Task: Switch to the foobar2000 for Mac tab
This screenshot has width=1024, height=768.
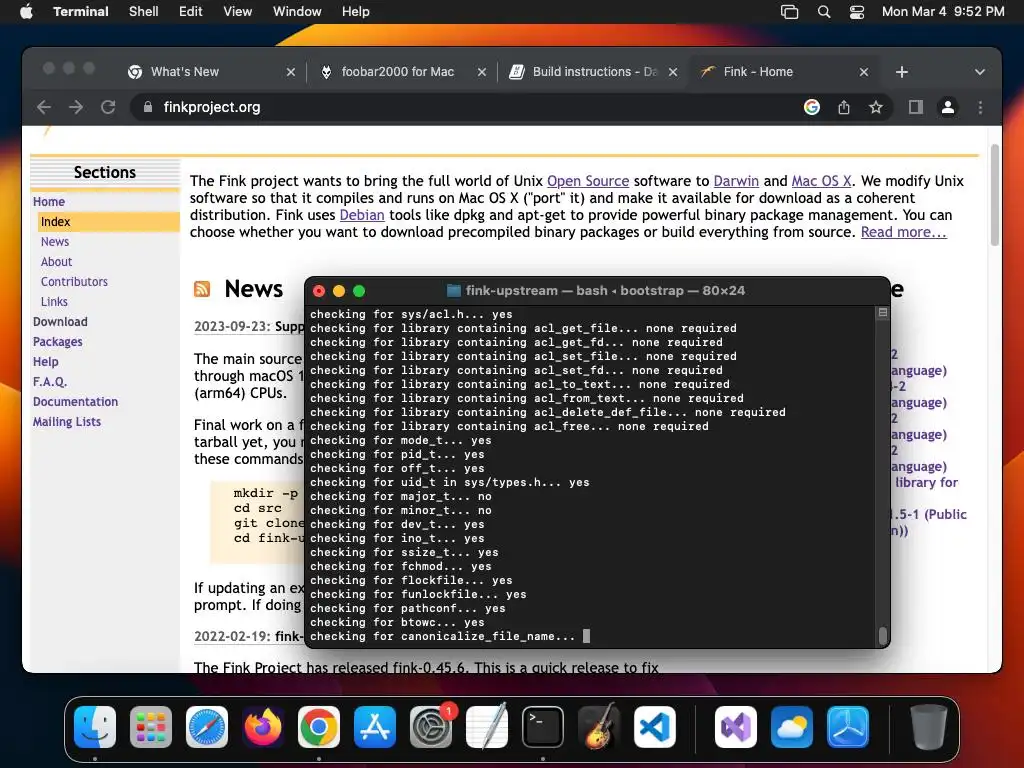Action: pyautogui.click(x=397, y=72)
